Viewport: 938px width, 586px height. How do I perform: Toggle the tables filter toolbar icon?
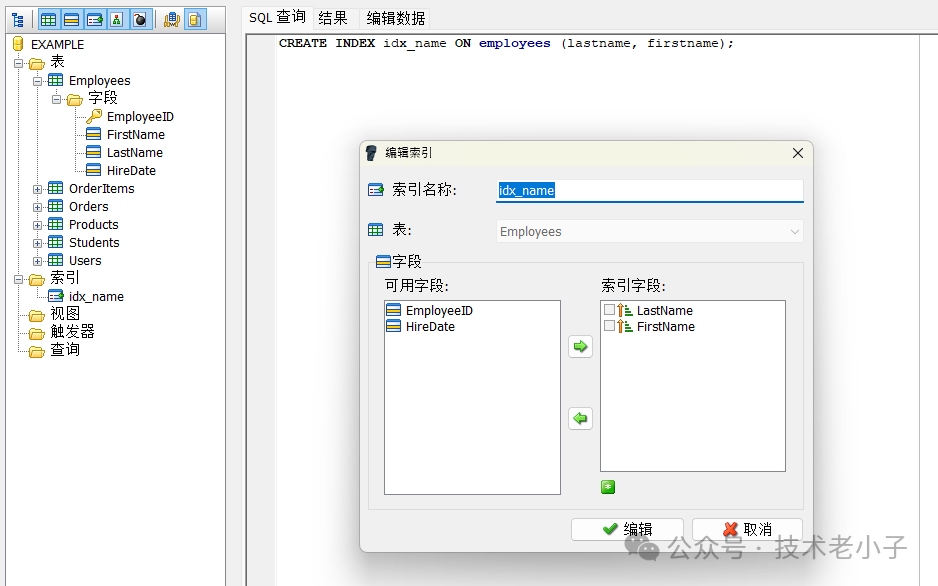(48, 19)
